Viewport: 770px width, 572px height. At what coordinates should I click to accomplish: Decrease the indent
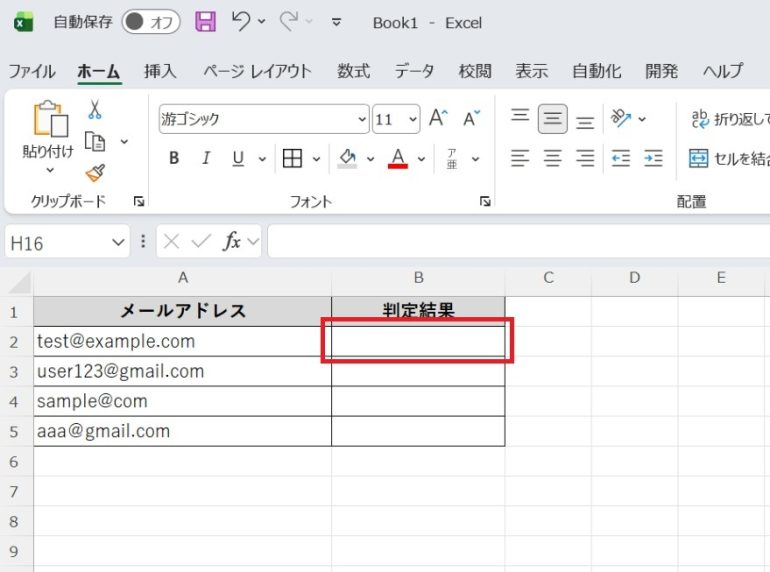tap(621, 158)
